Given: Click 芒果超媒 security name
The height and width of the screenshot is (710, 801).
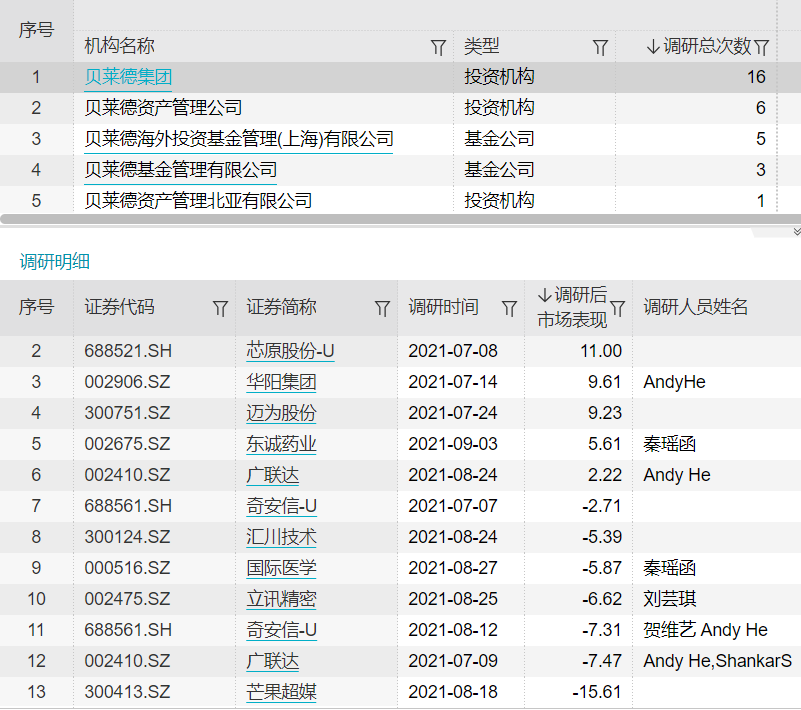Looking at the screenshot, I should [x=281, y=692].
